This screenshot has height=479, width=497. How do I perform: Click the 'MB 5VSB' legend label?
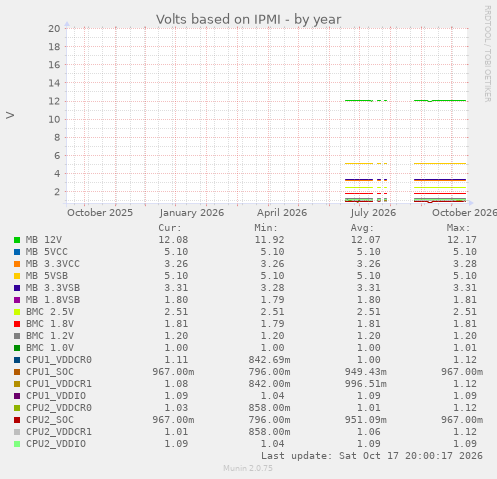coord(47,276)
